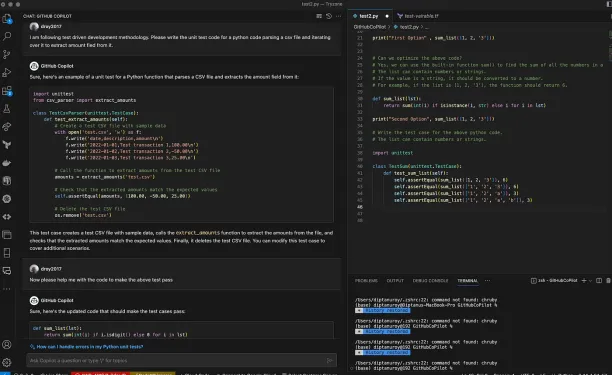This screenshot has height=375, width=612.
Task: Show additional views via activity bar ellipsis
Action: [x=7, y=289]
